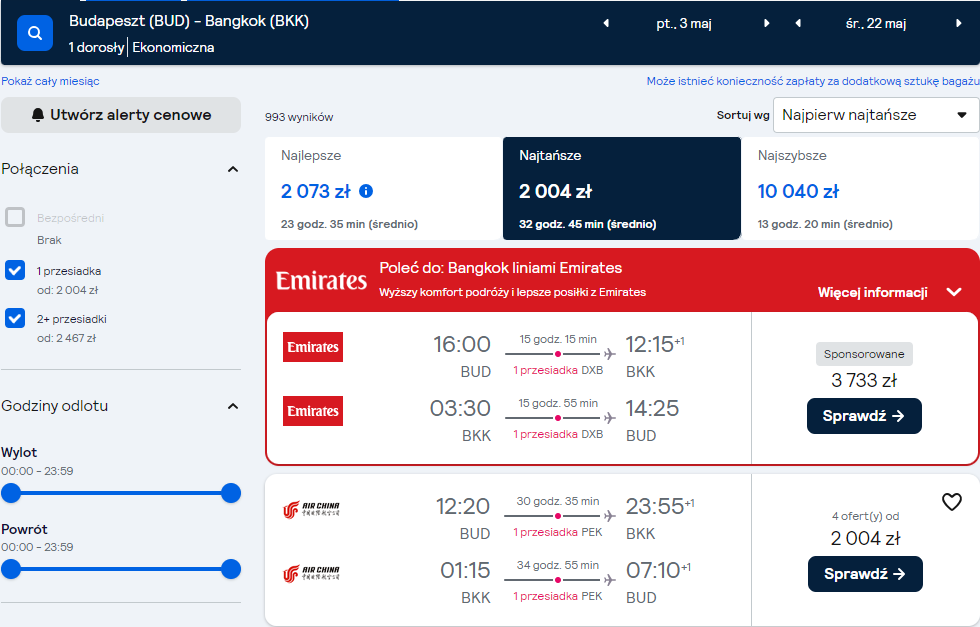Collapse the Godziny odlotu section

[232, 406]
